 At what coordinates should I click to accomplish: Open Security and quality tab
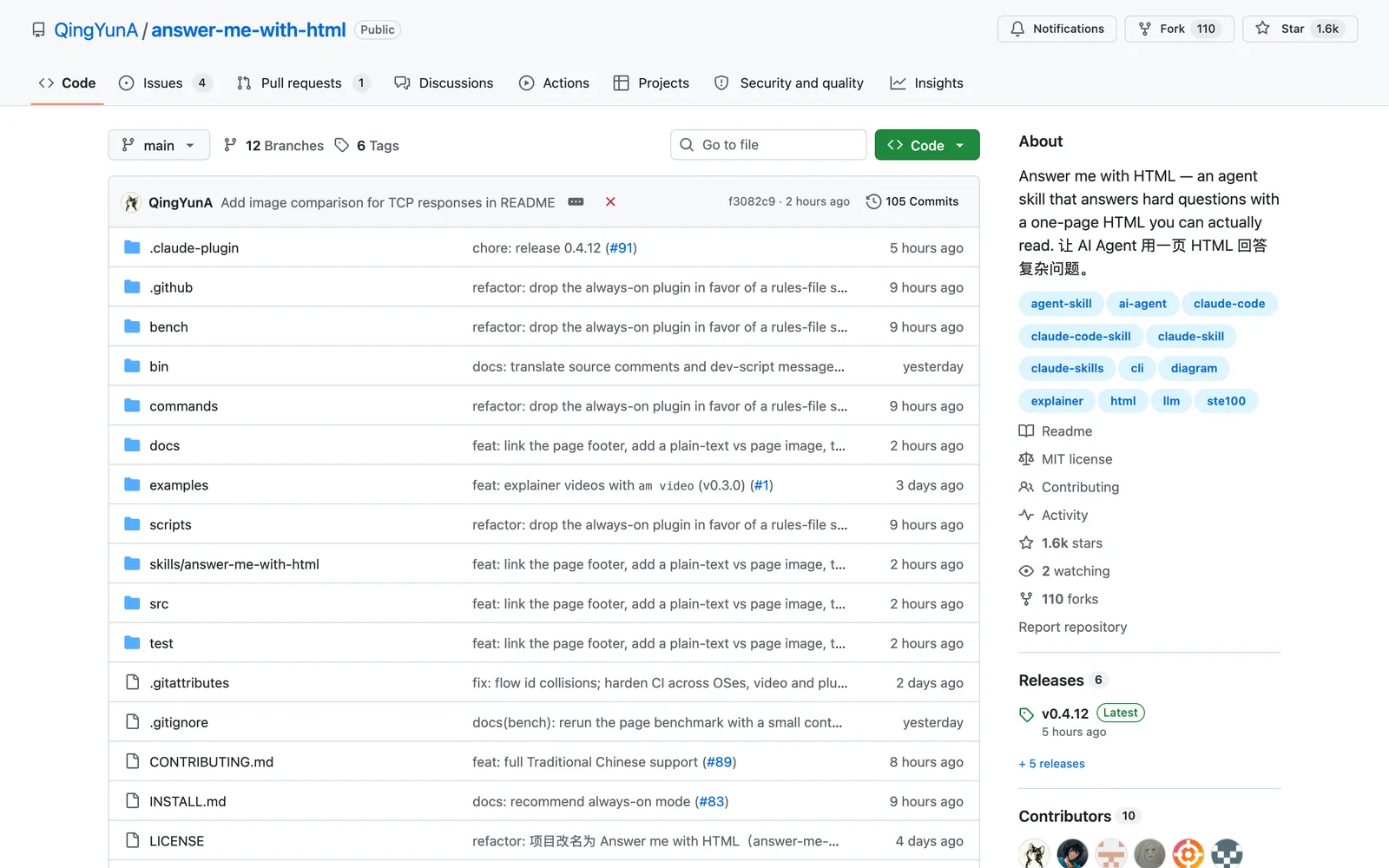788,82
